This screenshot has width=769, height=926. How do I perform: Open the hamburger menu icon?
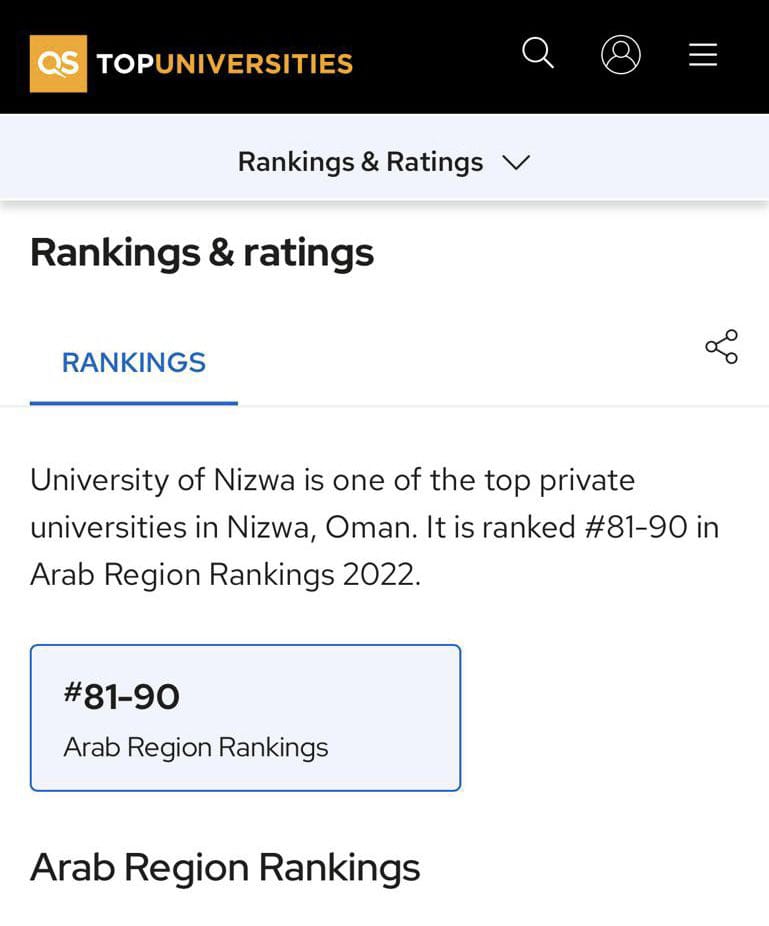(x=703, y=54)
